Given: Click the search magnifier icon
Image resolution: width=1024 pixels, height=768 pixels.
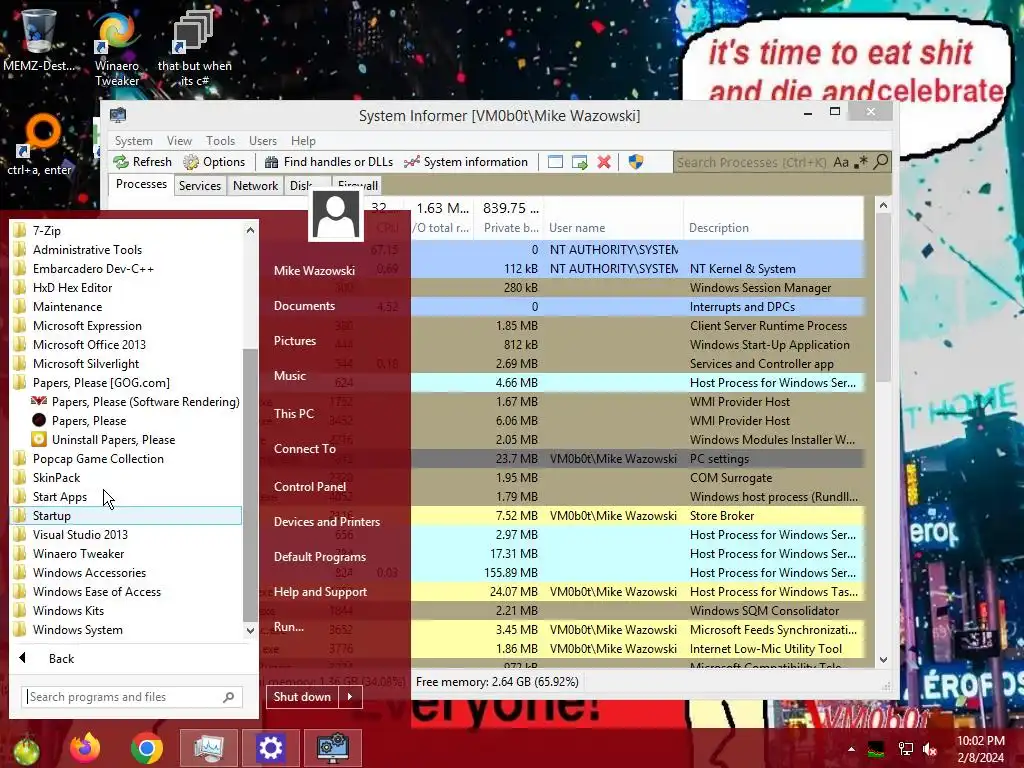Looking at the screenshot, I should click(x=880, y=161).
